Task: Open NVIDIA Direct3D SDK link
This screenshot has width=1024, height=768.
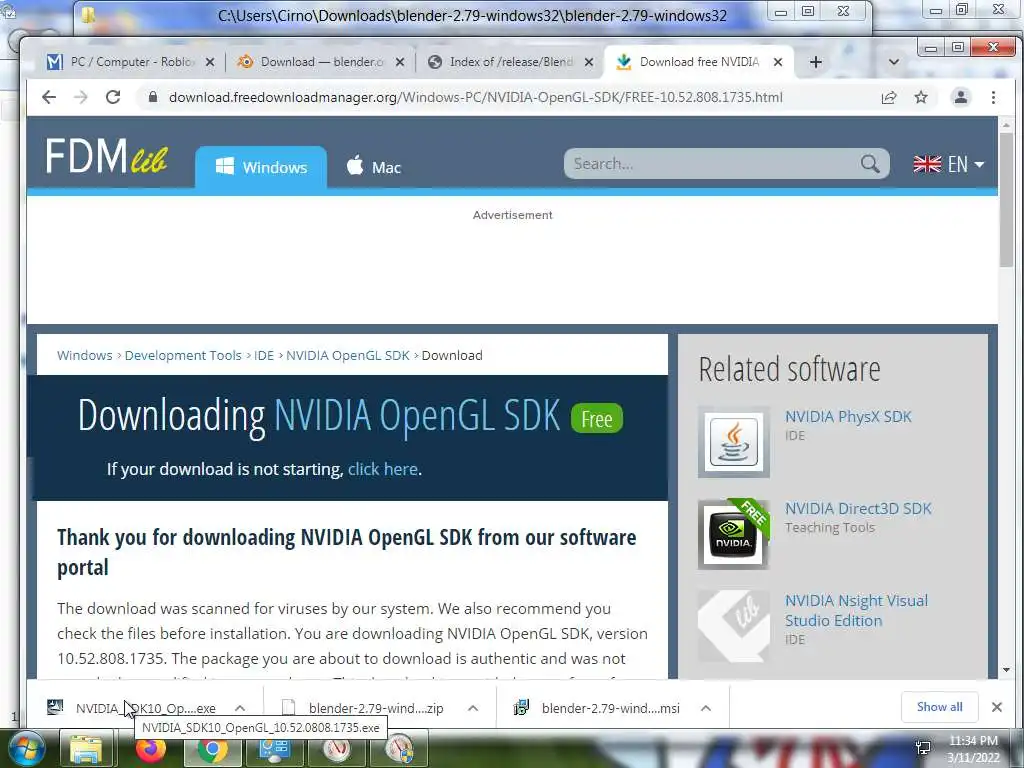Action: click(858, 509)
